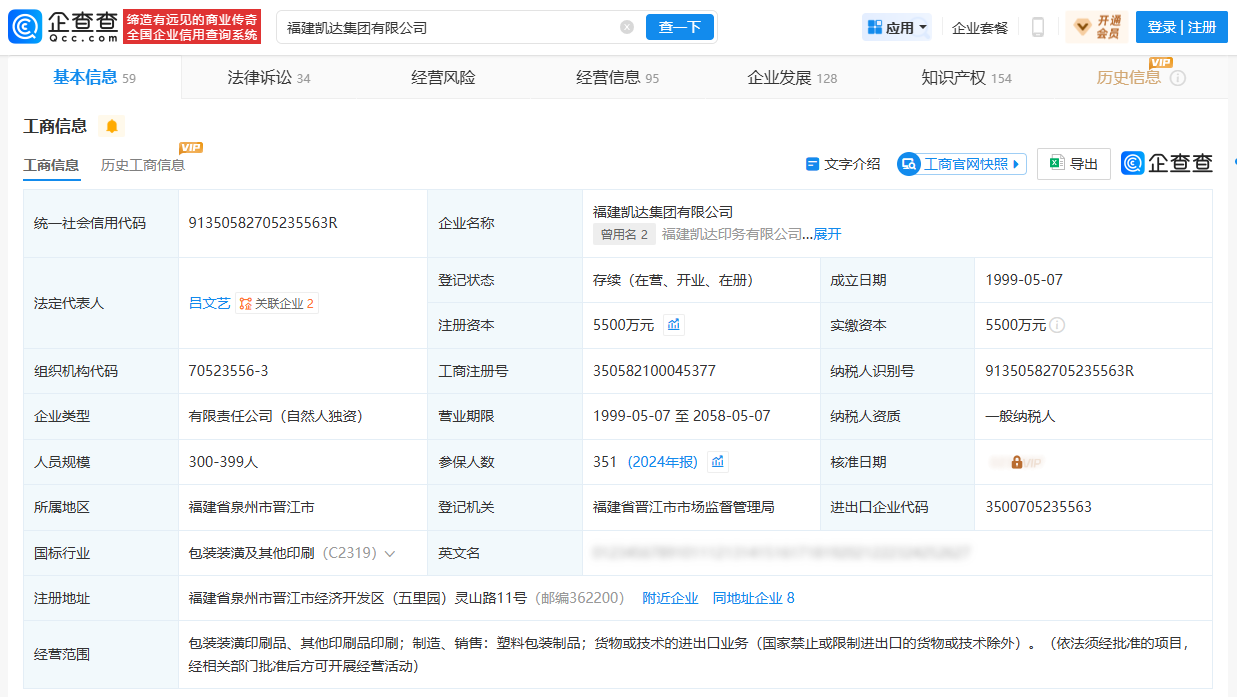Click the 导出 Excel export button
The height and width of the screenshot is (697, 1237).
pos(1073,164)
